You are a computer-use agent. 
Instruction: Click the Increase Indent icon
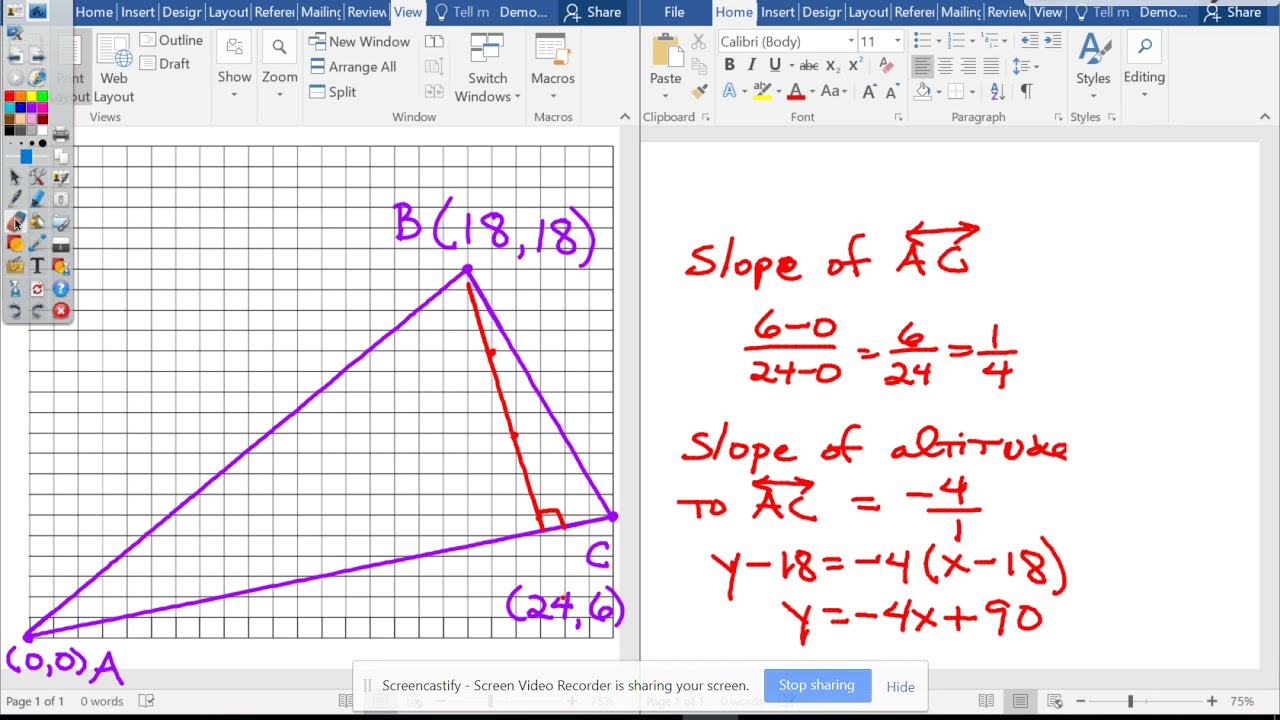coord(1052,41)
